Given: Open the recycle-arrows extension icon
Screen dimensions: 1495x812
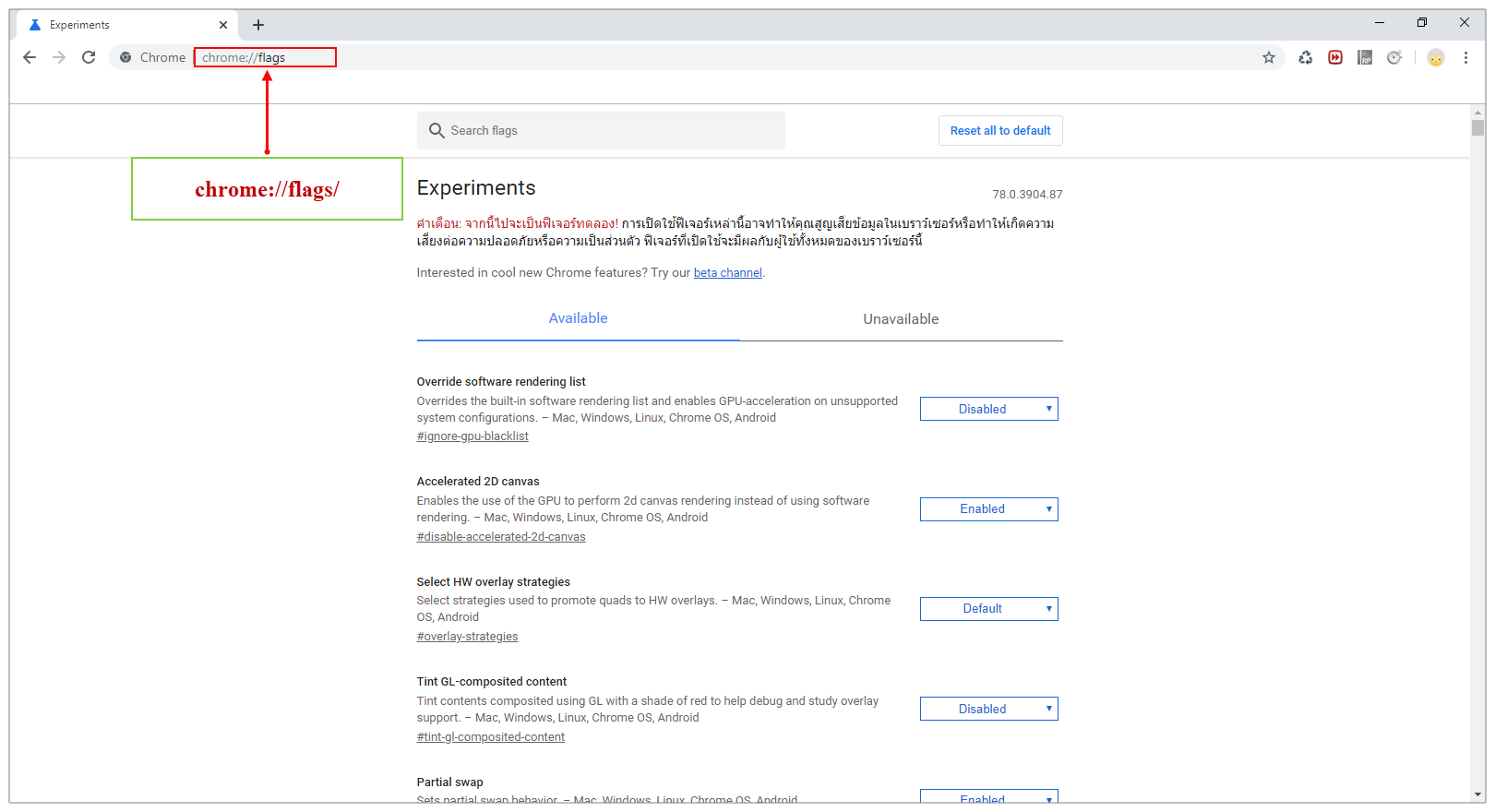Looking at the screenshot, I should point(1305,57).
